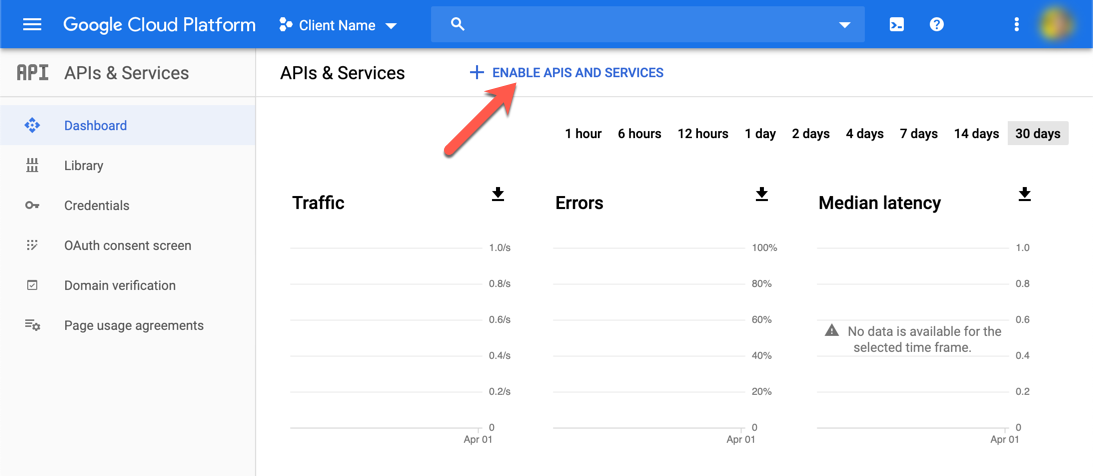
Task: Click the project selector hexagon dots icon
Action: tap(285, 25)
